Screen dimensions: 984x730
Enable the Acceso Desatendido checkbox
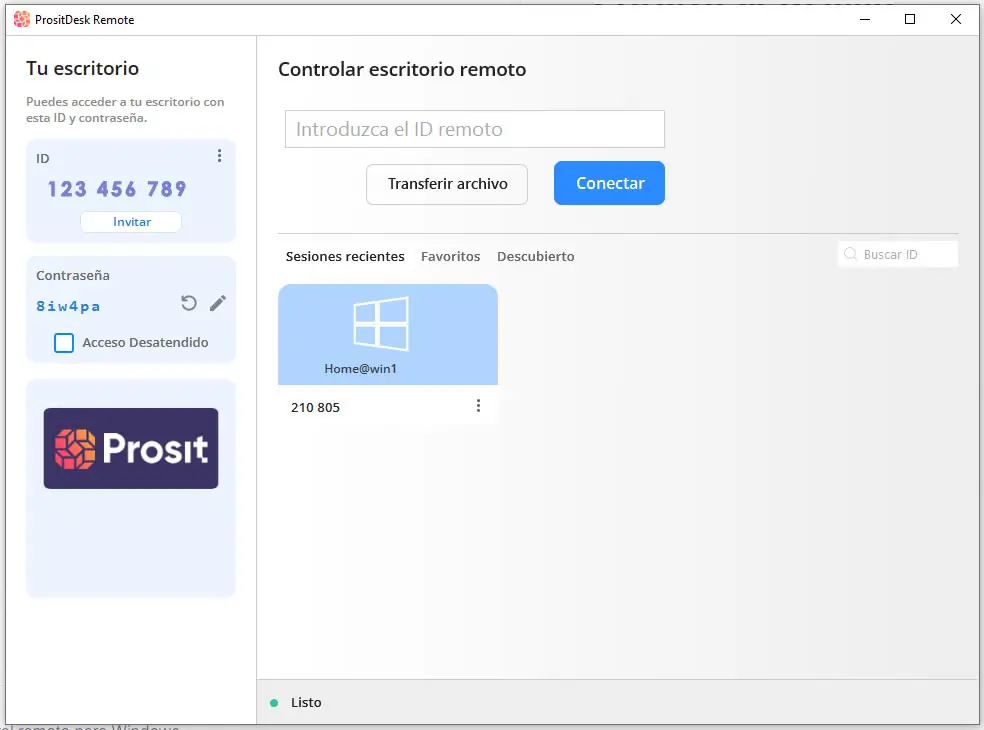tap(64, 343)
